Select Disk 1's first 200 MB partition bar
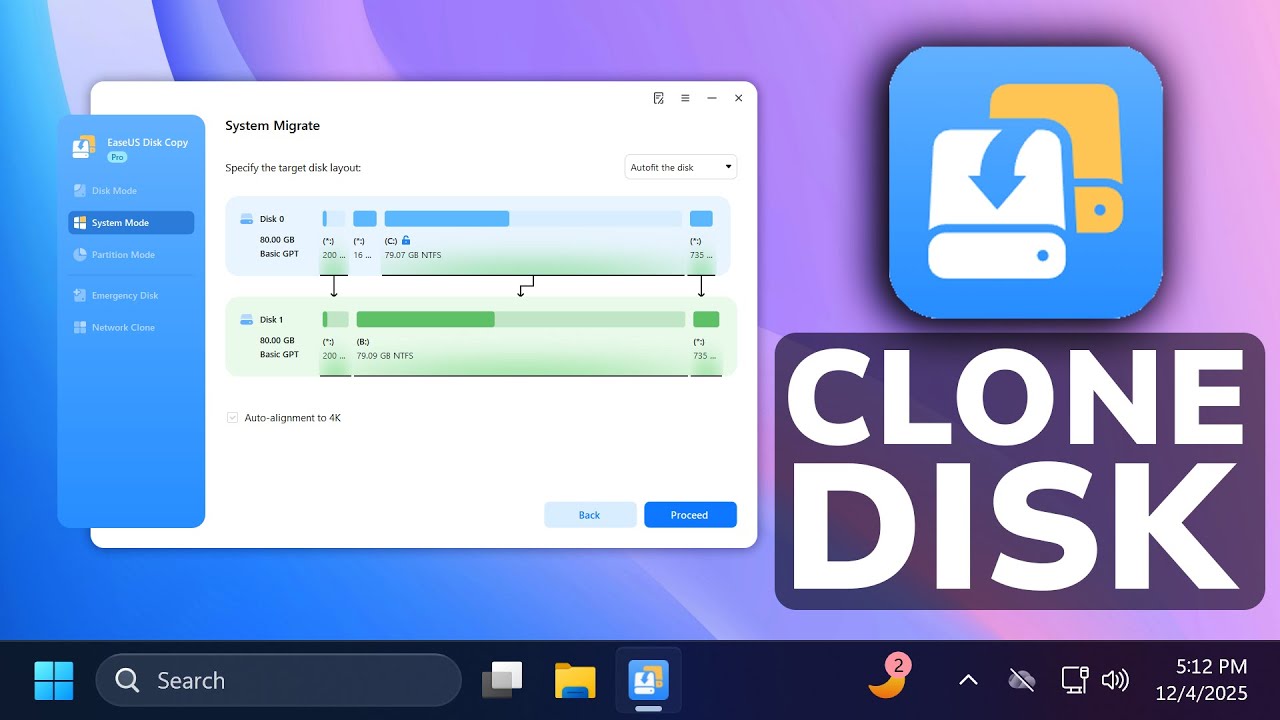The width and height of the screenshot is (1280, 720). pos(335,319)
